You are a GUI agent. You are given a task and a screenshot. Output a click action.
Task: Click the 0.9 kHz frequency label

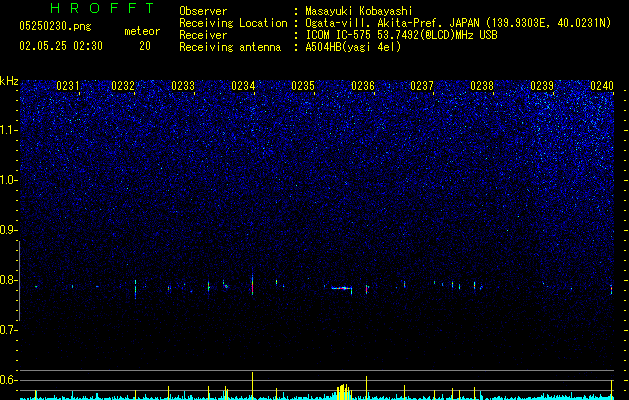coord(9,230)
